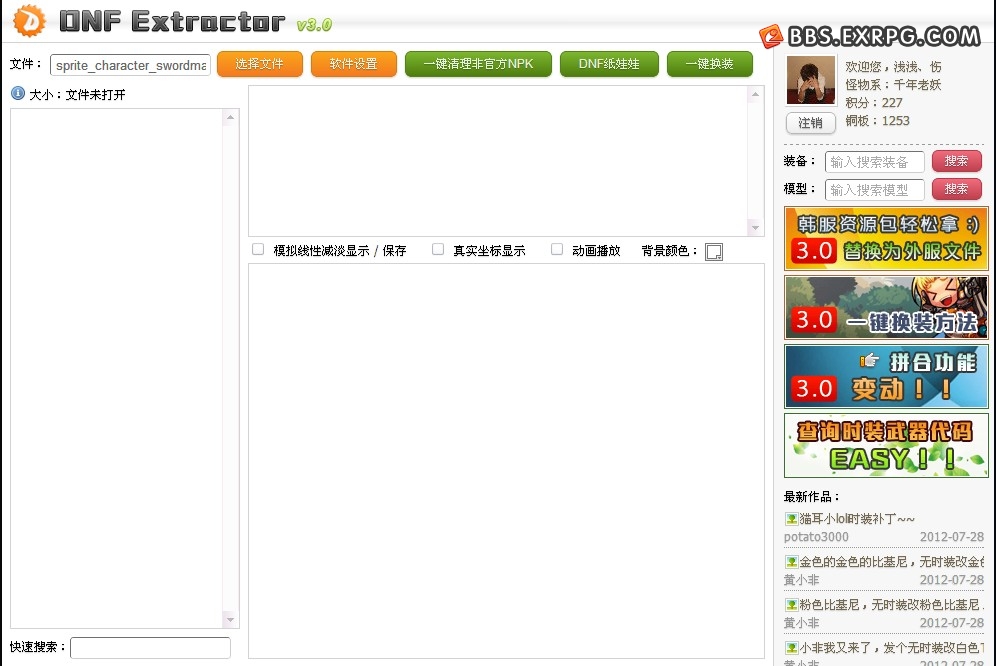Click 一键换装 button

tap(710, 64)
